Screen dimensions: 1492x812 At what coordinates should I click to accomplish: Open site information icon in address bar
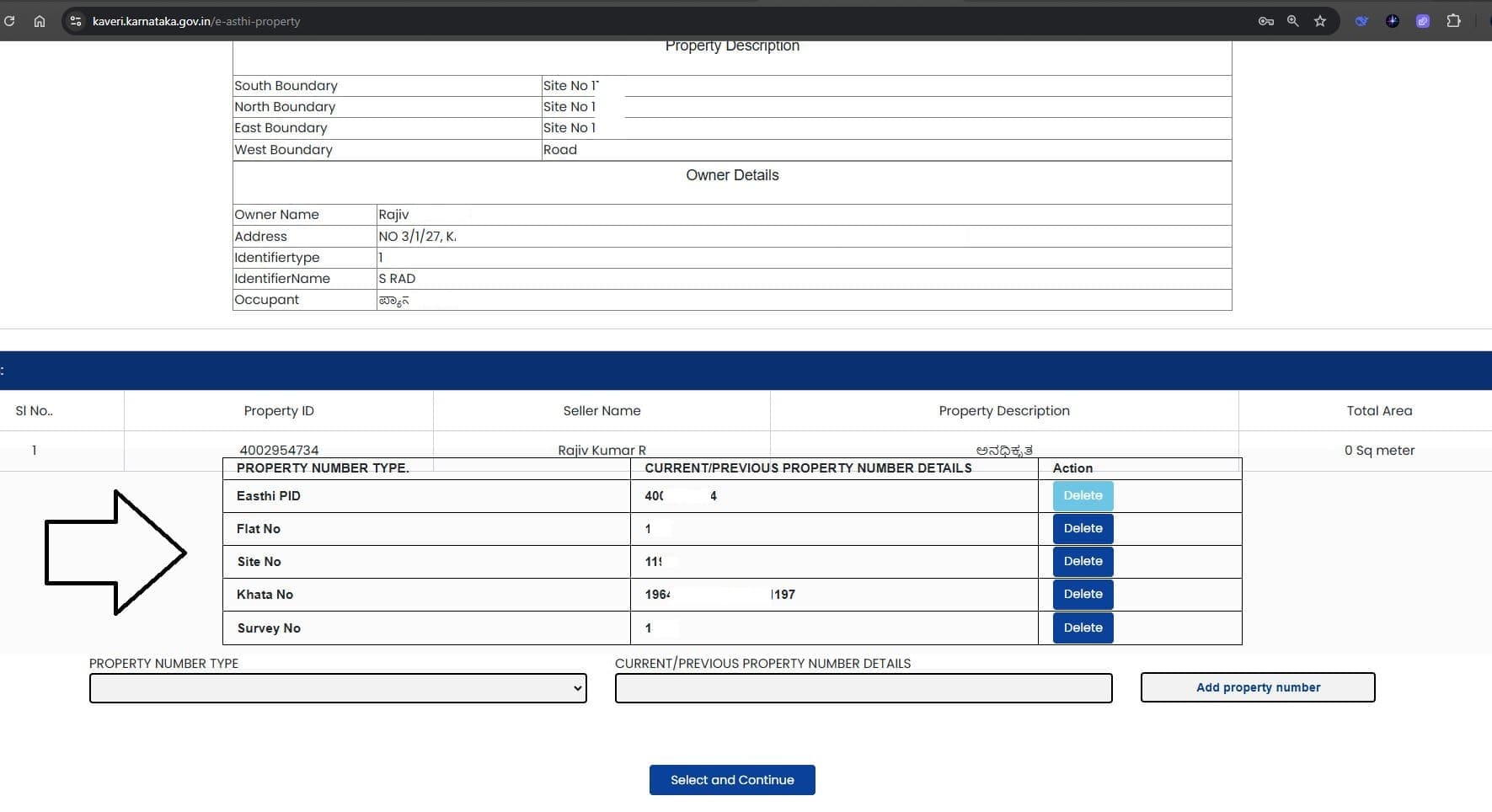(76, 21)
